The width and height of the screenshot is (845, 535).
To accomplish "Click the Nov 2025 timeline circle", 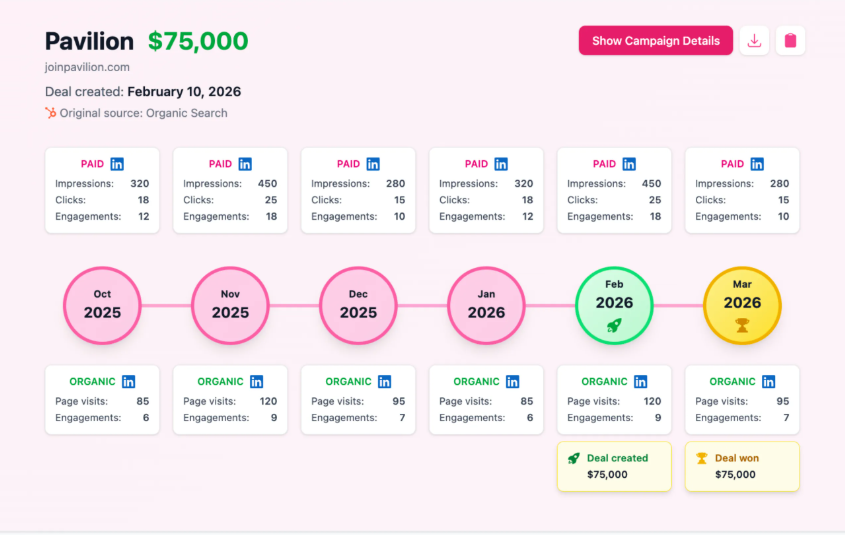I will tap(230, 305).
